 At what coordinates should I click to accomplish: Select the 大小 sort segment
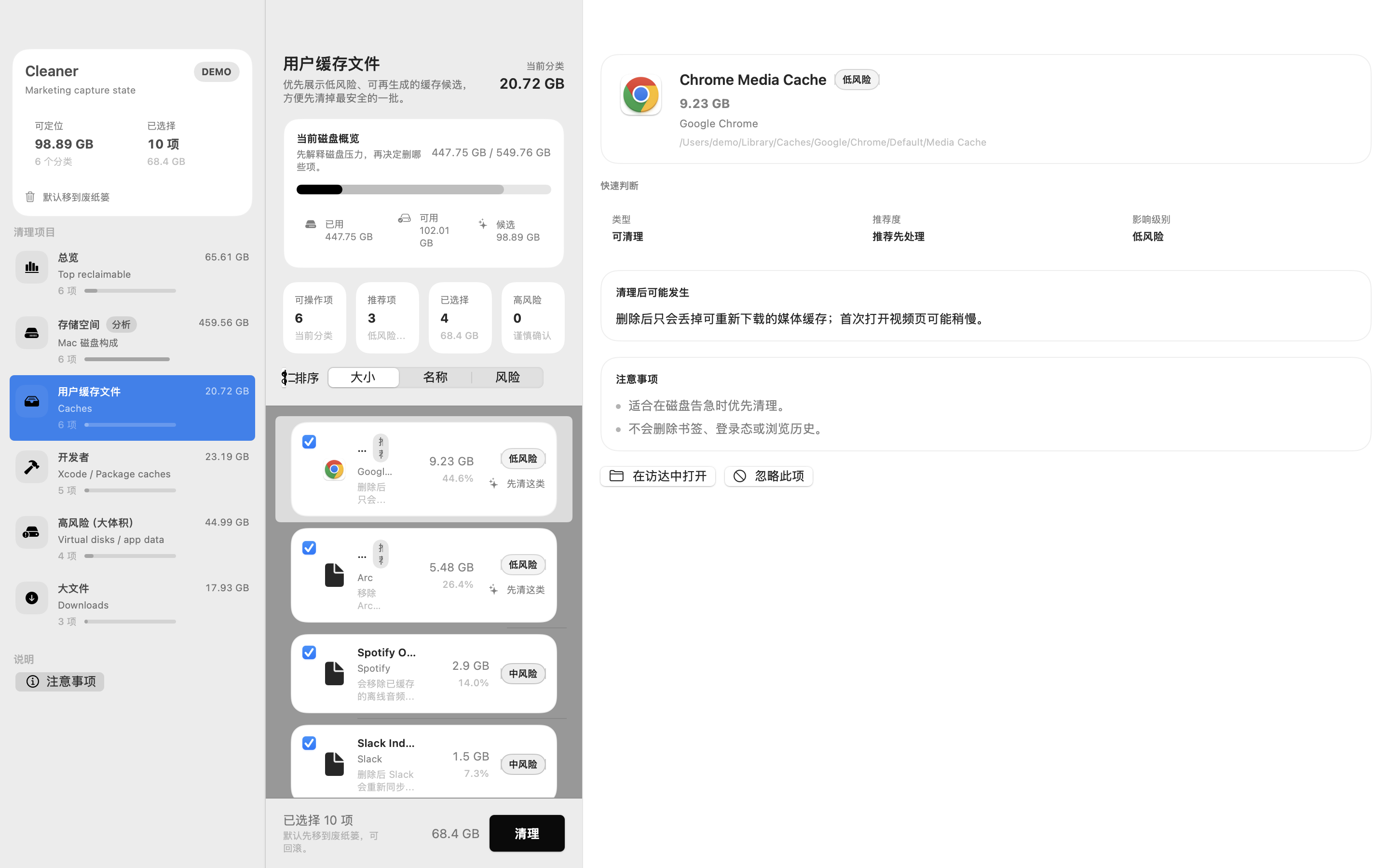(363, 377)
